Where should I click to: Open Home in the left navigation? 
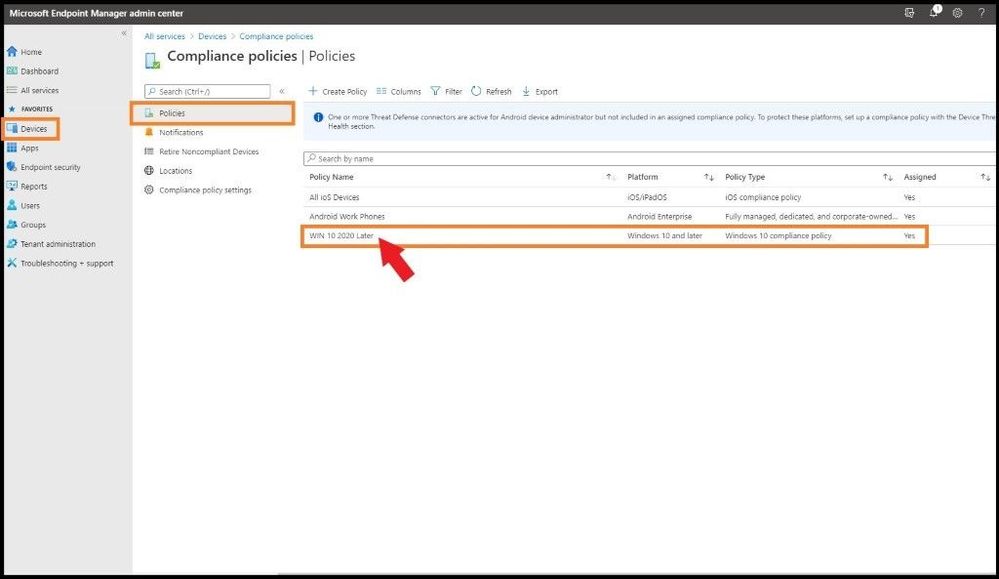click(x=24, y=52)
